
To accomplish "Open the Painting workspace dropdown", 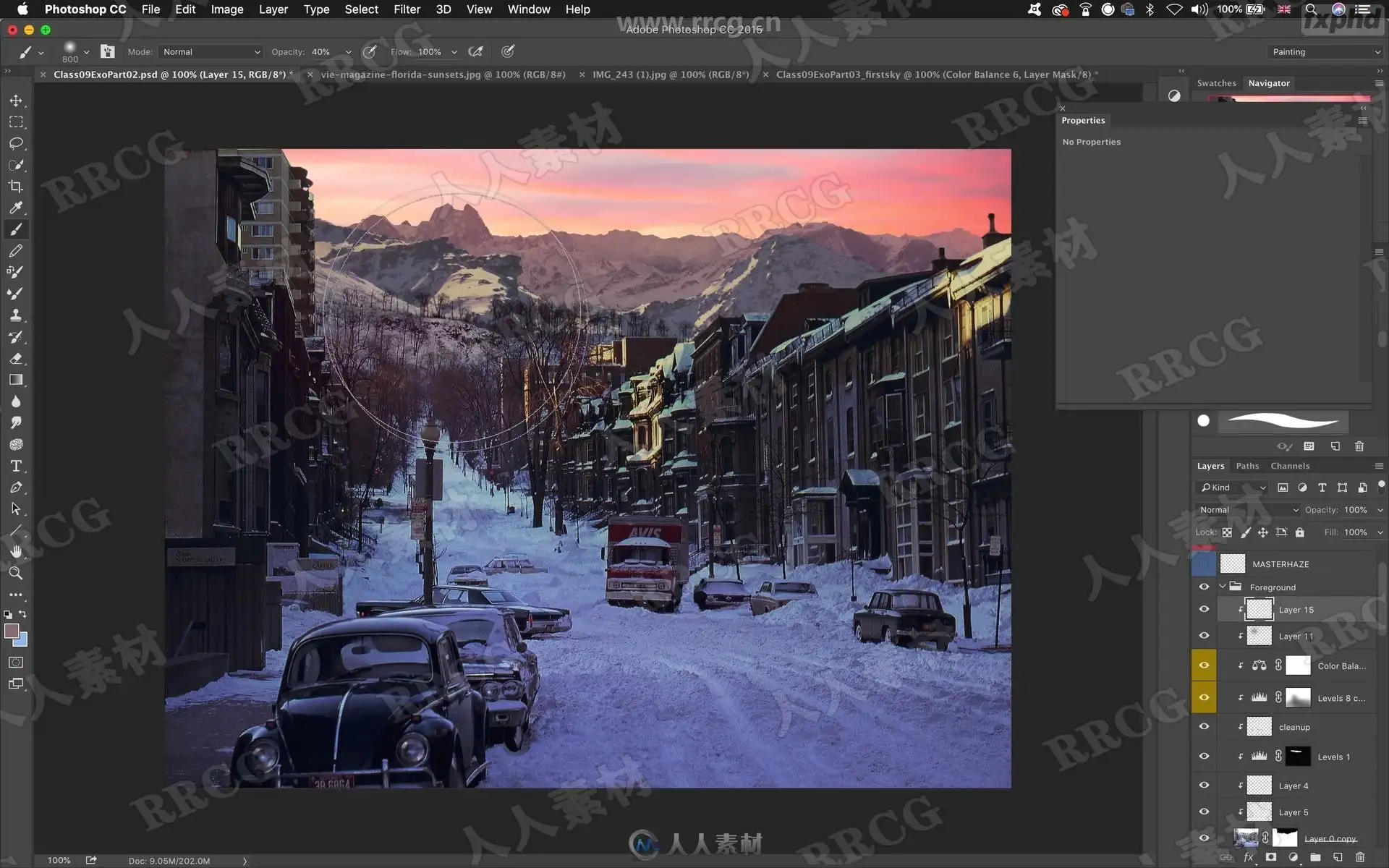I will click(x=1325, y=52).
